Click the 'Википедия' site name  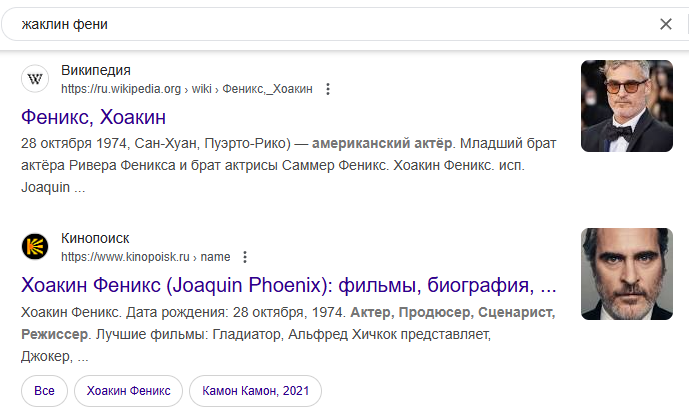[96, 70]
